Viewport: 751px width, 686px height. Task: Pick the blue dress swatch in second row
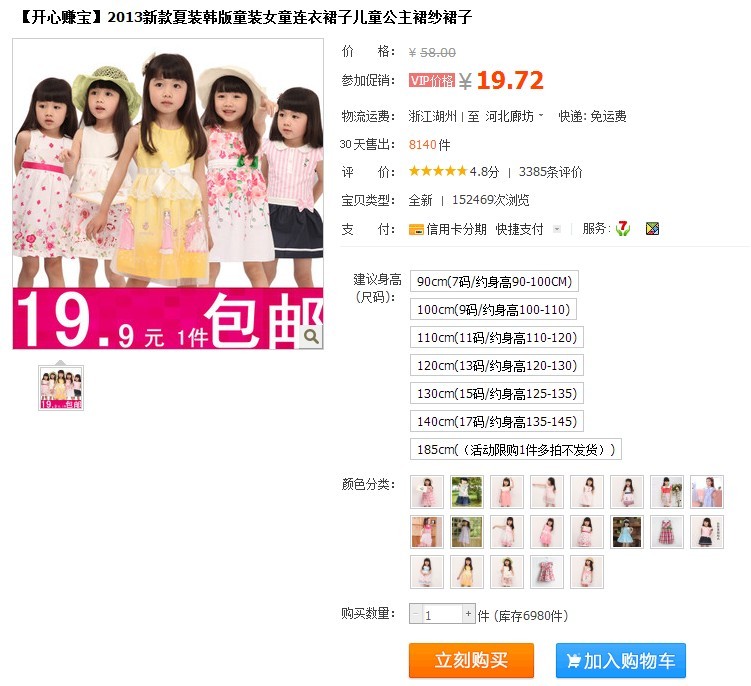[626, 532]
